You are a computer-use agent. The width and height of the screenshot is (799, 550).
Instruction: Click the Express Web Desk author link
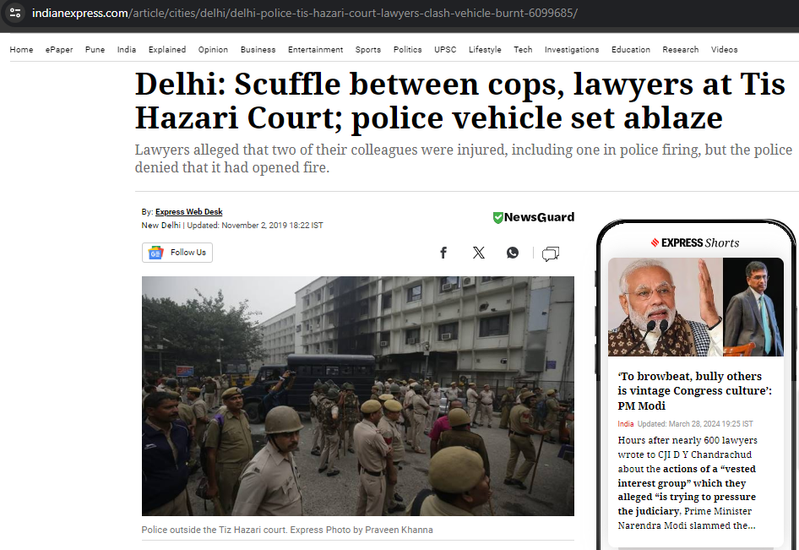pyautogui.click(x=189, y=212)
